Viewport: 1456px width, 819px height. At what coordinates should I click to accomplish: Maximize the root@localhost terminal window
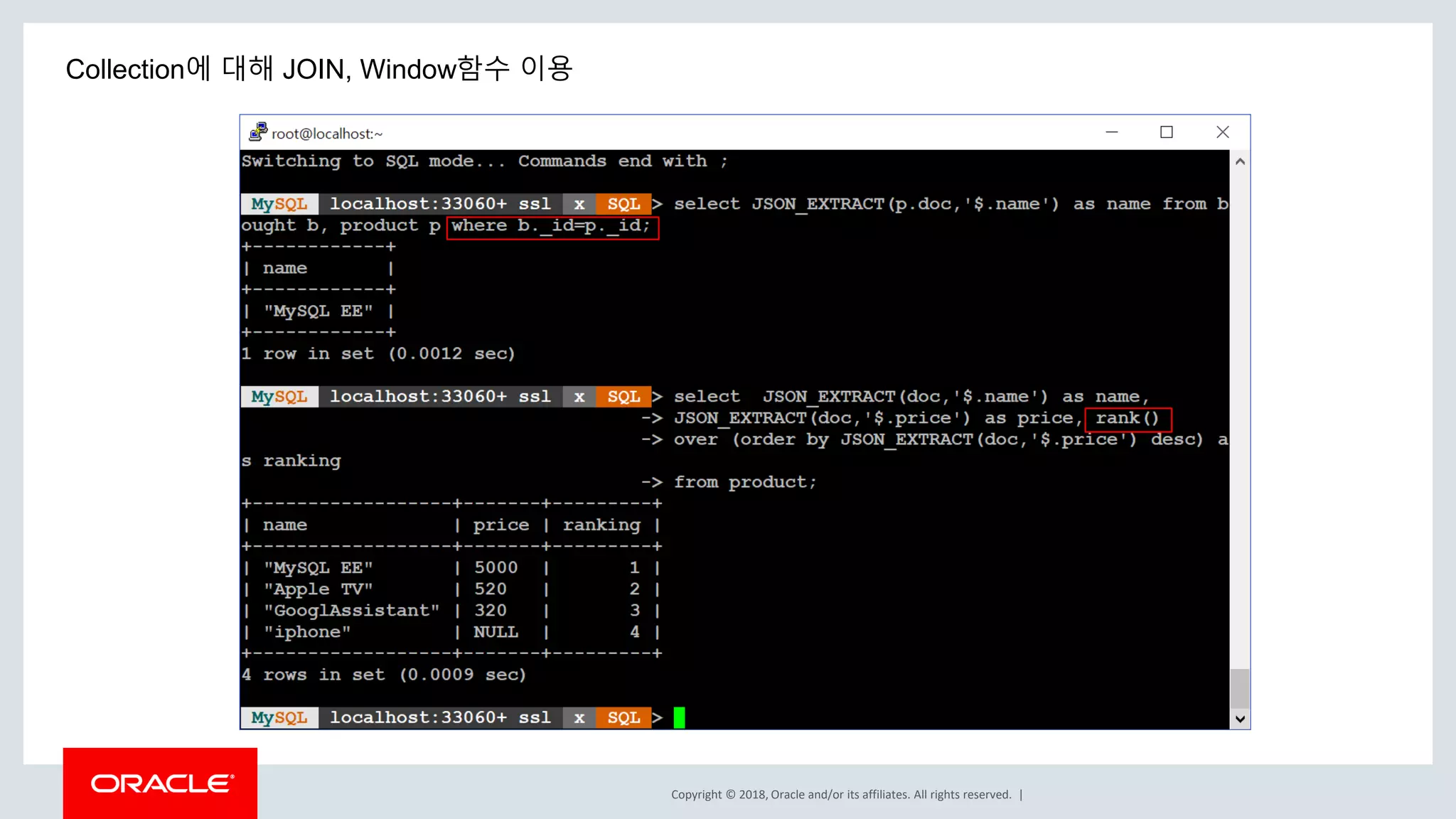(1167, 132)
